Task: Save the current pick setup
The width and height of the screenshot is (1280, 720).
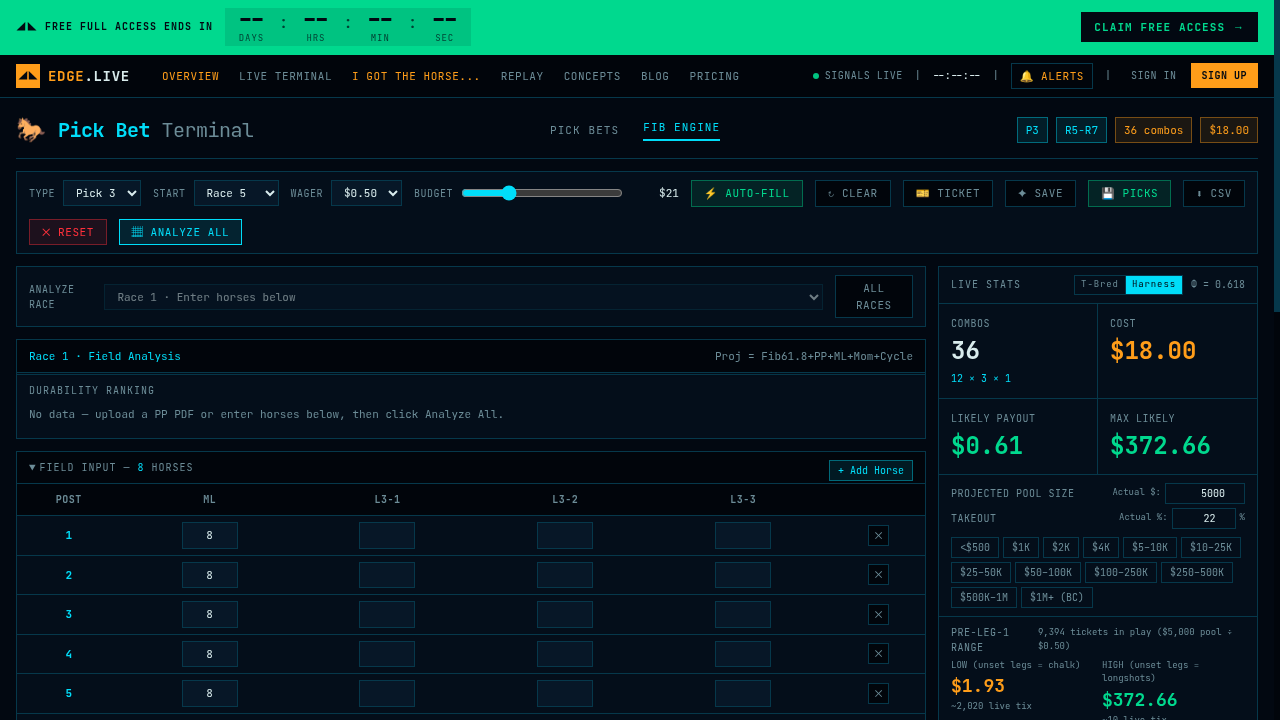Action: coord(1040,194)
